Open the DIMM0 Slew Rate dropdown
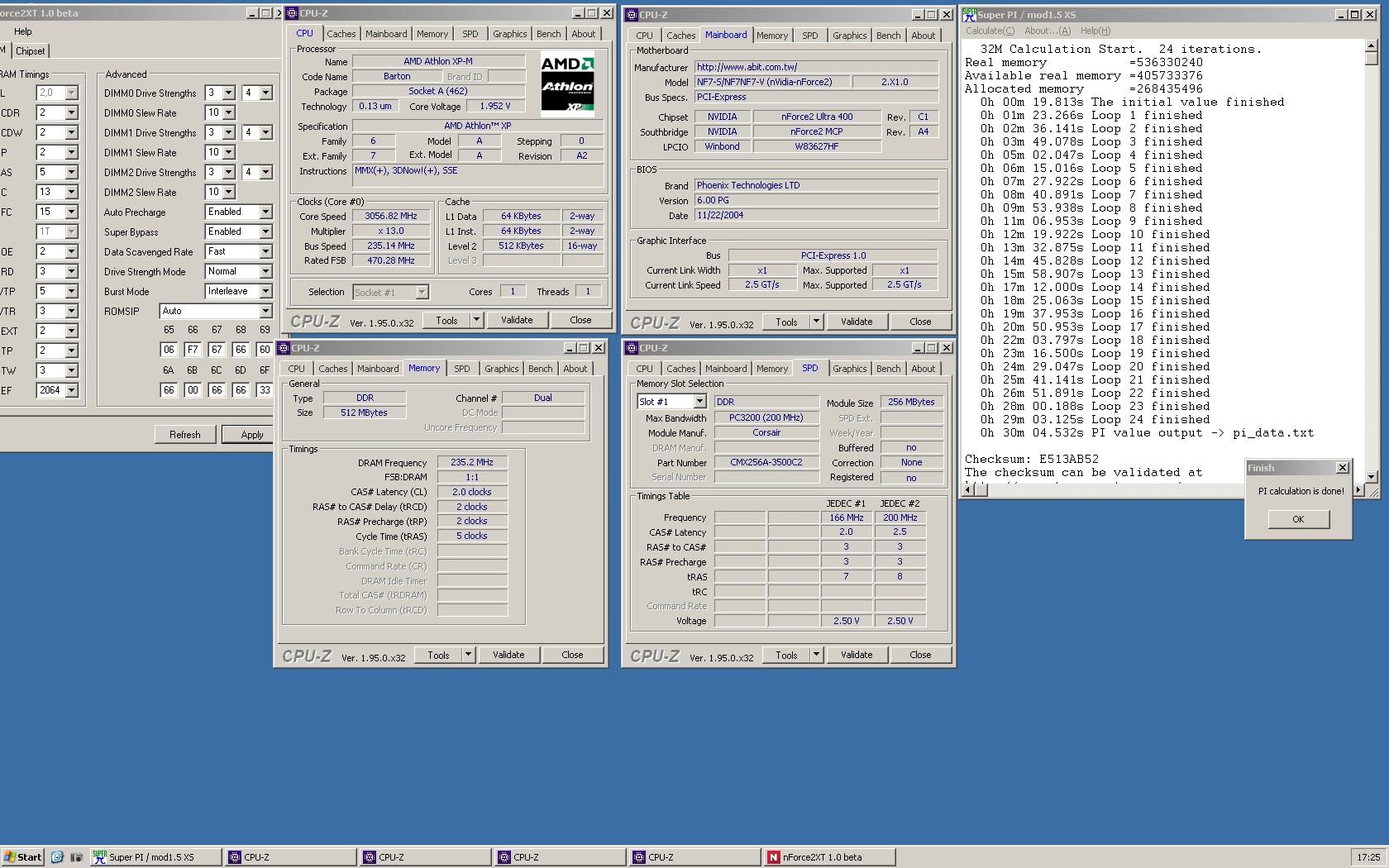This screenshot has height=868, width=1389. click(x=228, y=113)
